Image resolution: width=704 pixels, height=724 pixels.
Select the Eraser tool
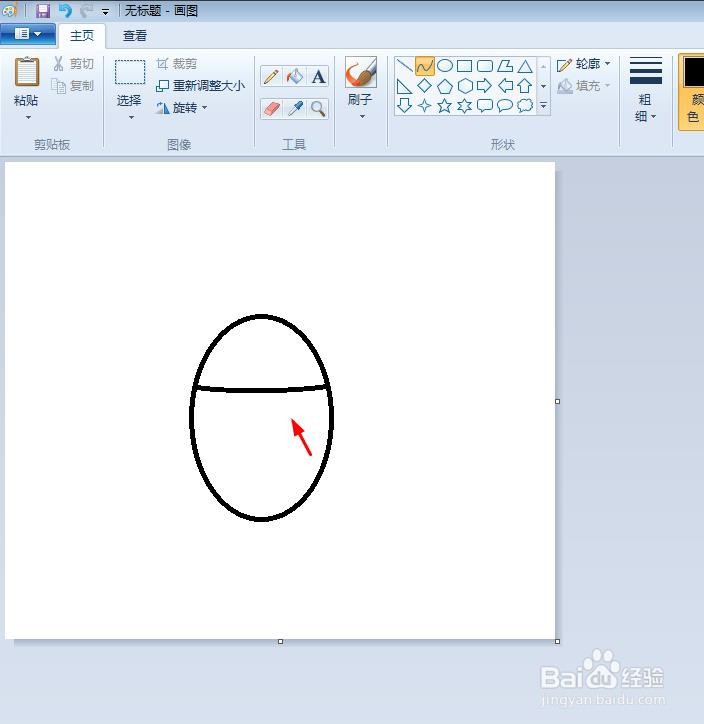271,109
